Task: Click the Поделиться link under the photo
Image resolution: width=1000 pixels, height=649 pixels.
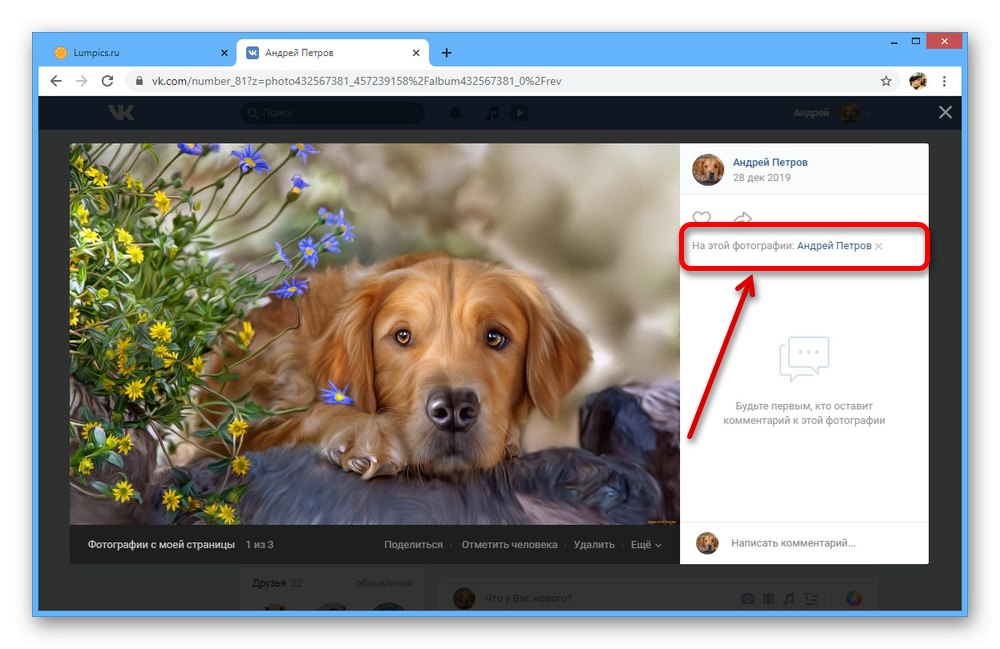Action: 413,544
